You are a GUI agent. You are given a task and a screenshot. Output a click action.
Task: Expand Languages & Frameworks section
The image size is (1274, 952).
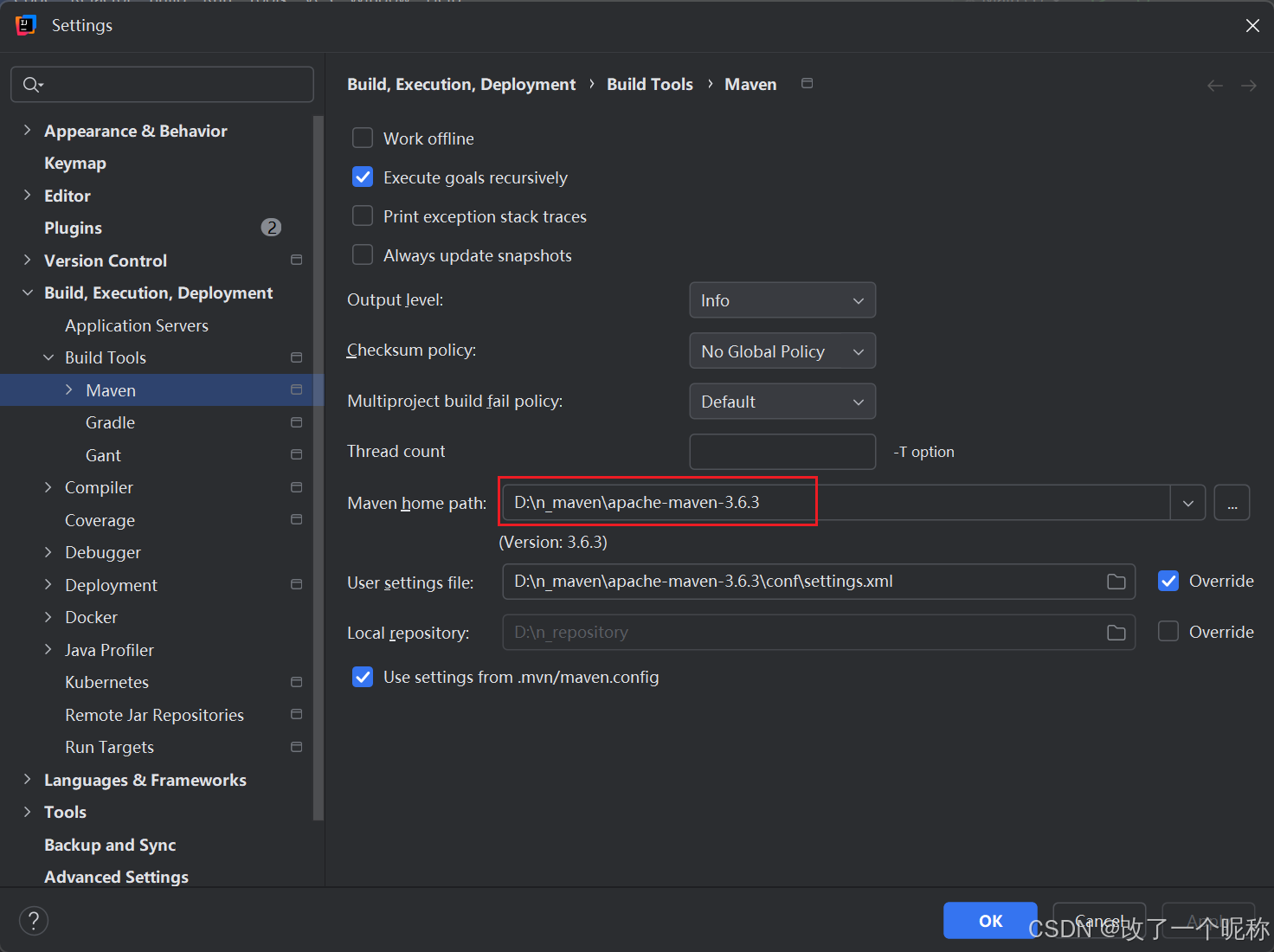27,779
